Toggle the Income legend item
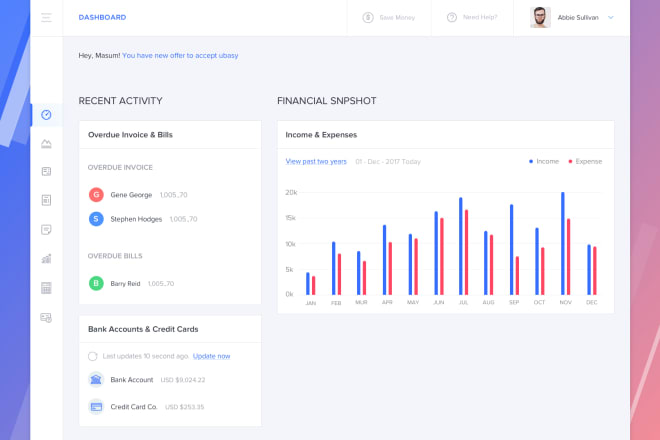 tap(544, 161)
